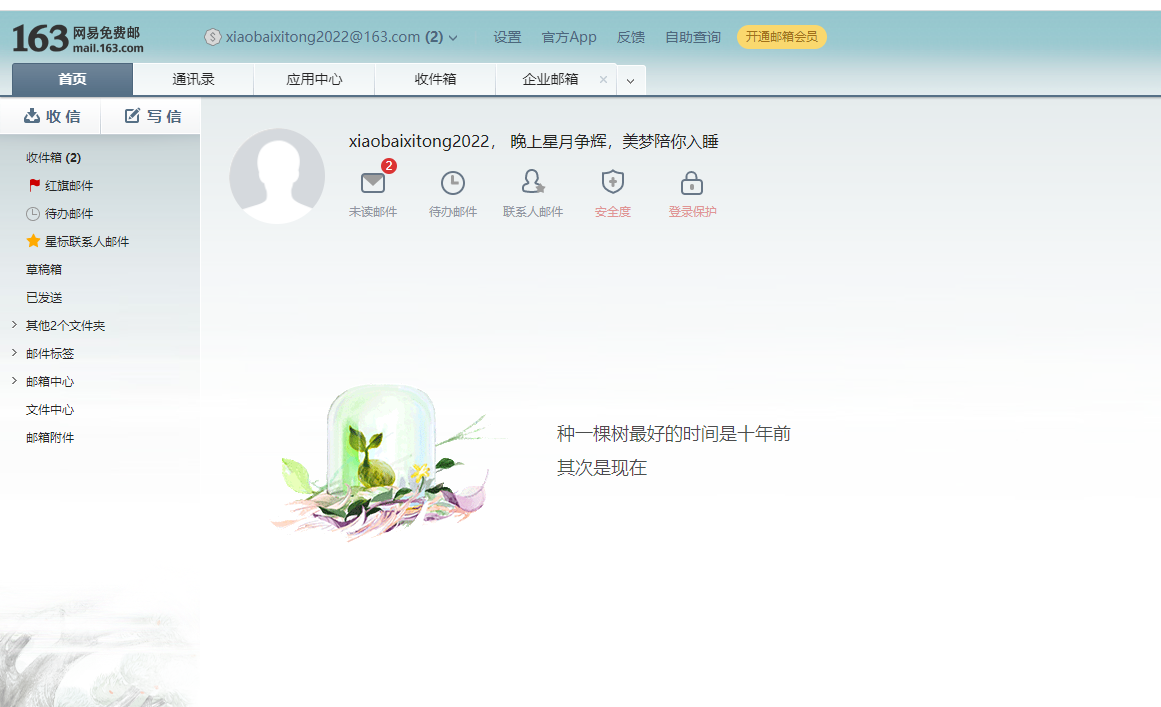Click the 开通邮箱会员 button
This screenshot has height=707, width=1161.
point(781,37)
